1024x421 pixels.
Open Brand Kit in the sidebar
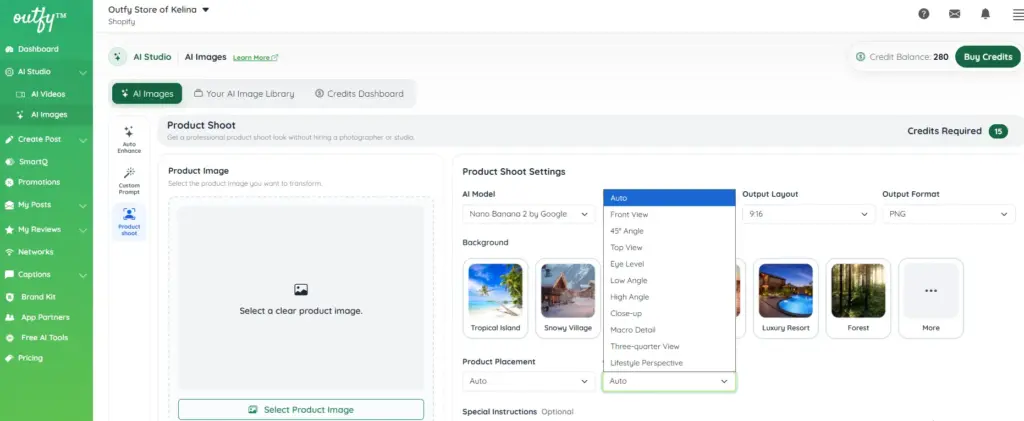pos(38,297)
